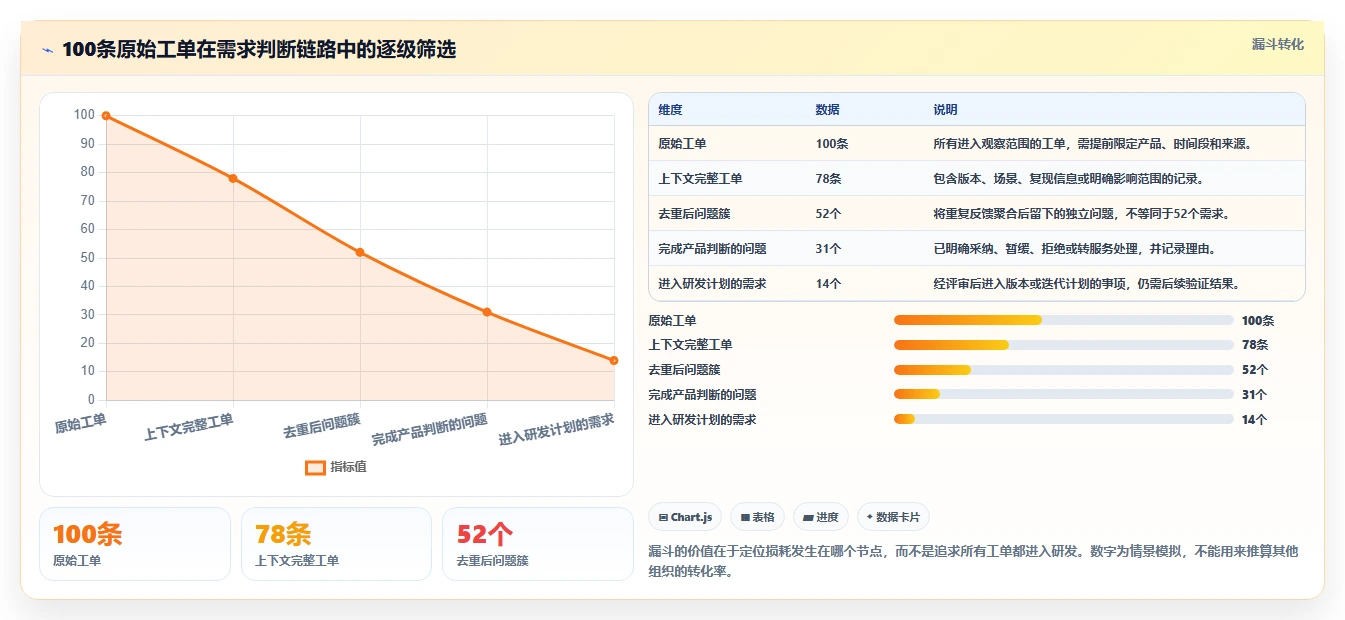Viewport: 1345px width, 620px height.
Task: Click the 31个 value in table
Action: pyautogui.click(x=828, y=249)
